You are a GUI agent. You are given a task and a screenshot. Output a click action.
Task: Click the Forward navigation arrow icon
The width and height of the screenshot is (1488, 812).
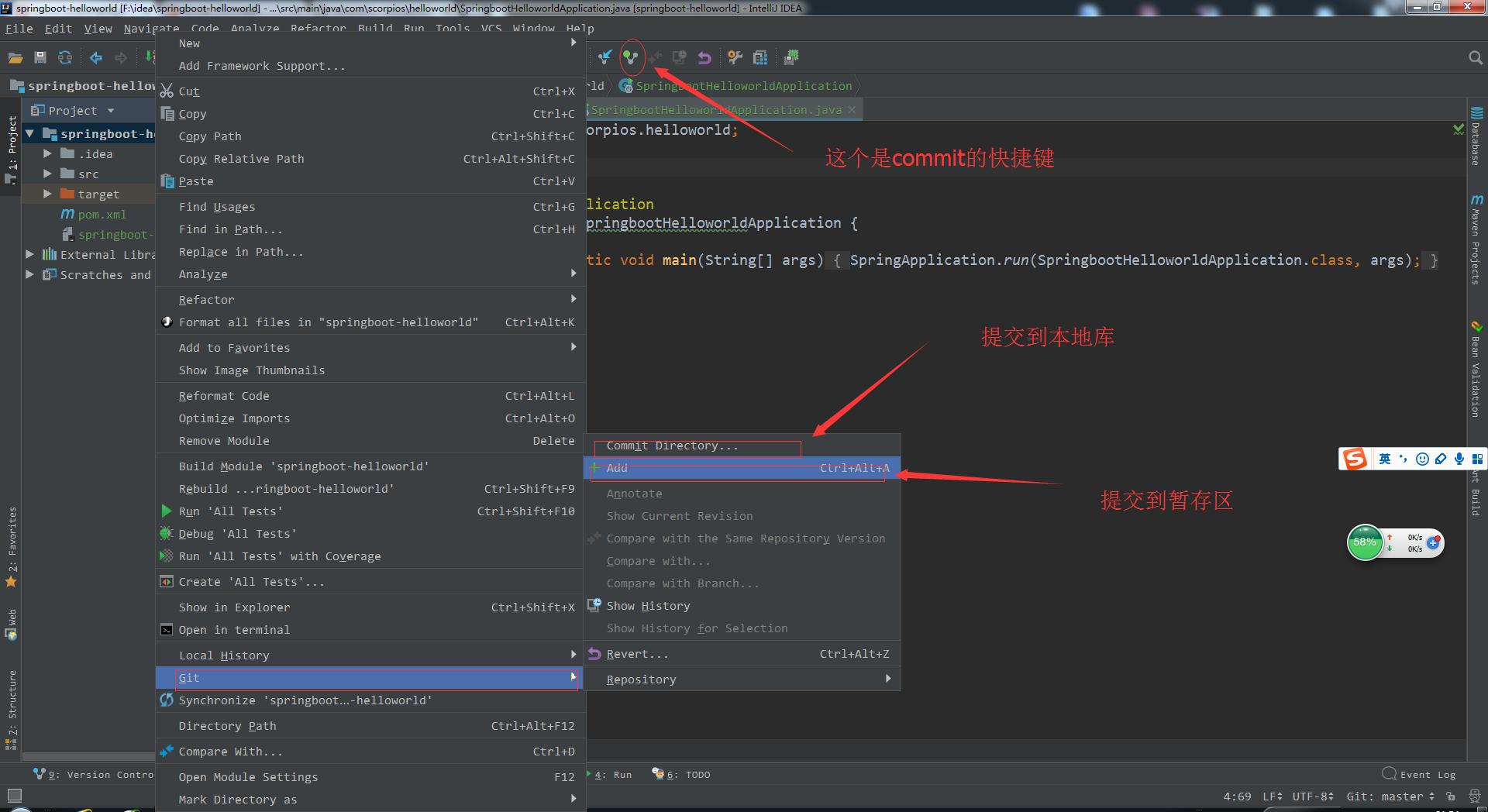(x=121, y=57)
